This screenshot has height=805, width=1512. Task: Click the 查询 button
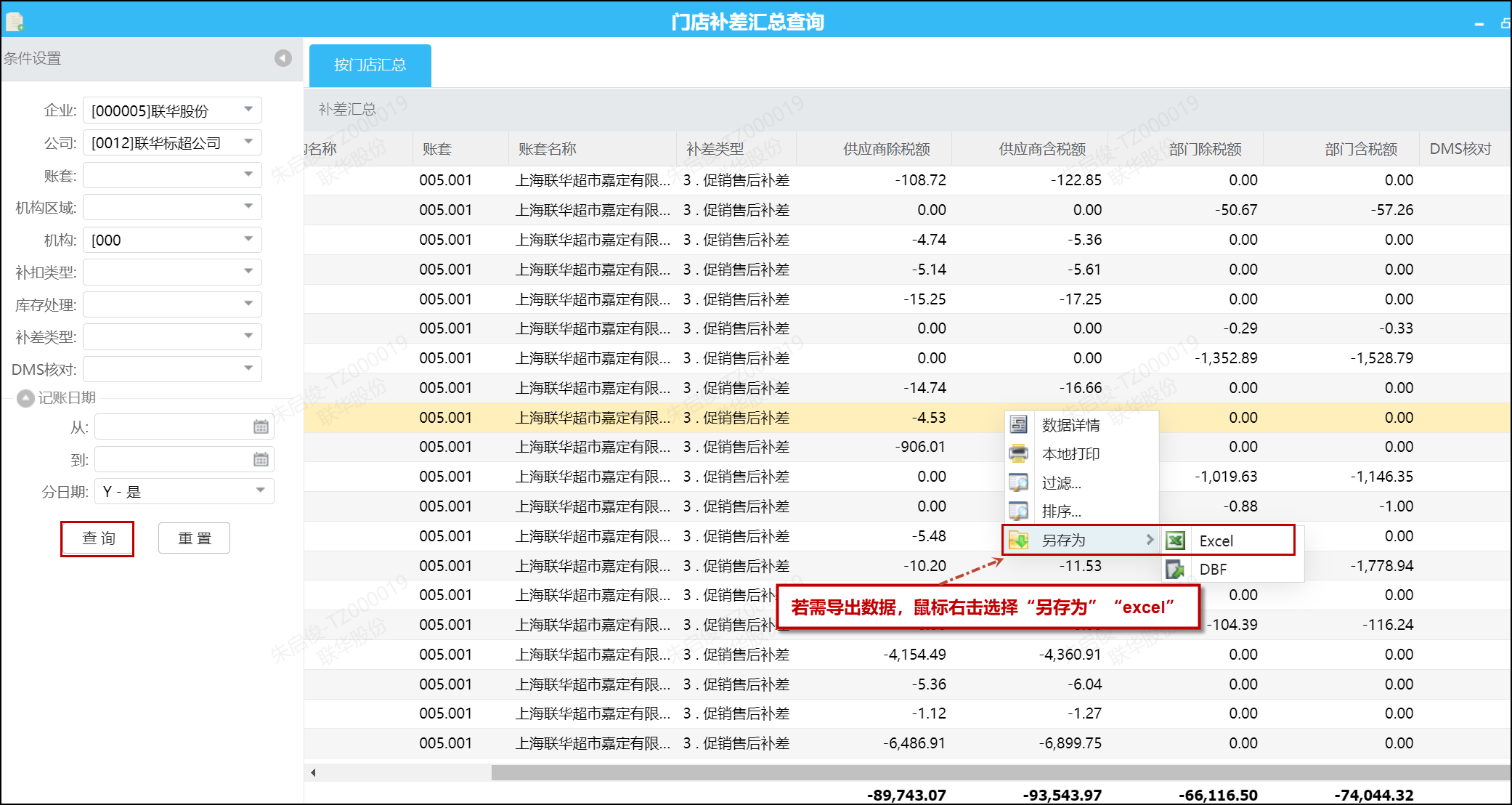click(98, 538)
